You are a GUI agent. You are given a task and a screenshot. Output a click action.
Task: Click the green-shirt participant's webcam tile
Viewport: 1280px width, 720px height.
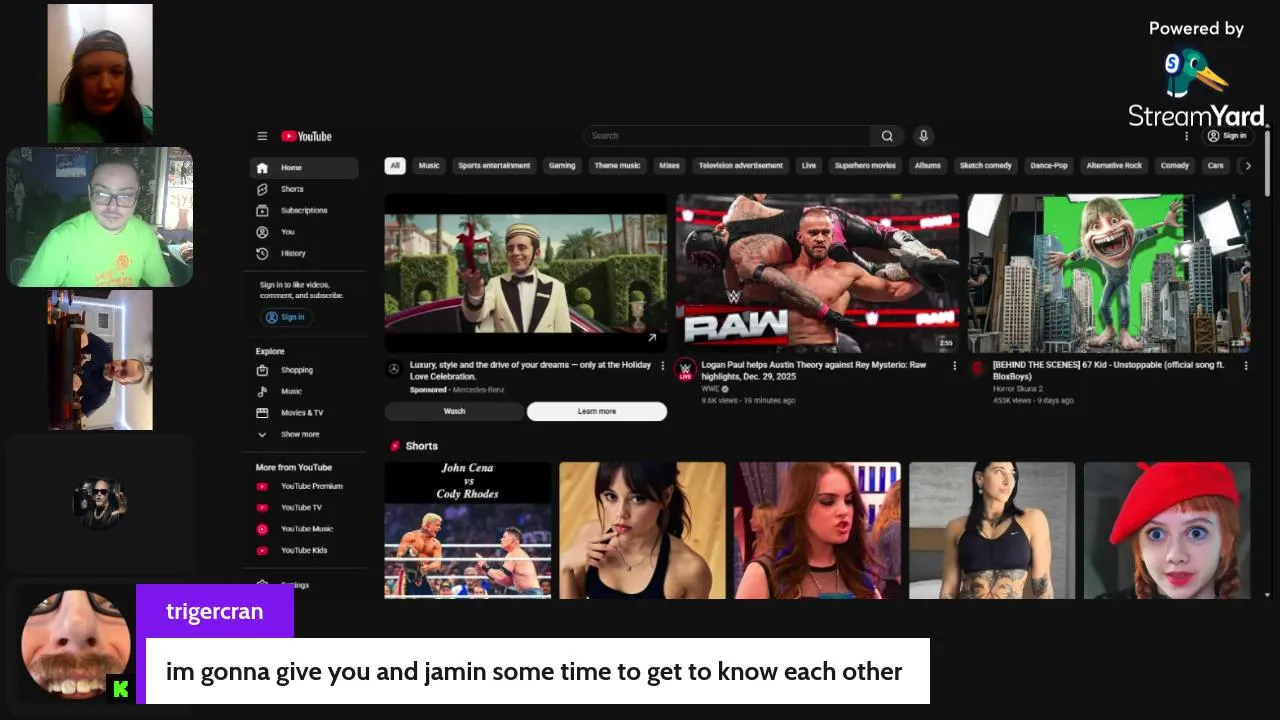pos(100,217)
